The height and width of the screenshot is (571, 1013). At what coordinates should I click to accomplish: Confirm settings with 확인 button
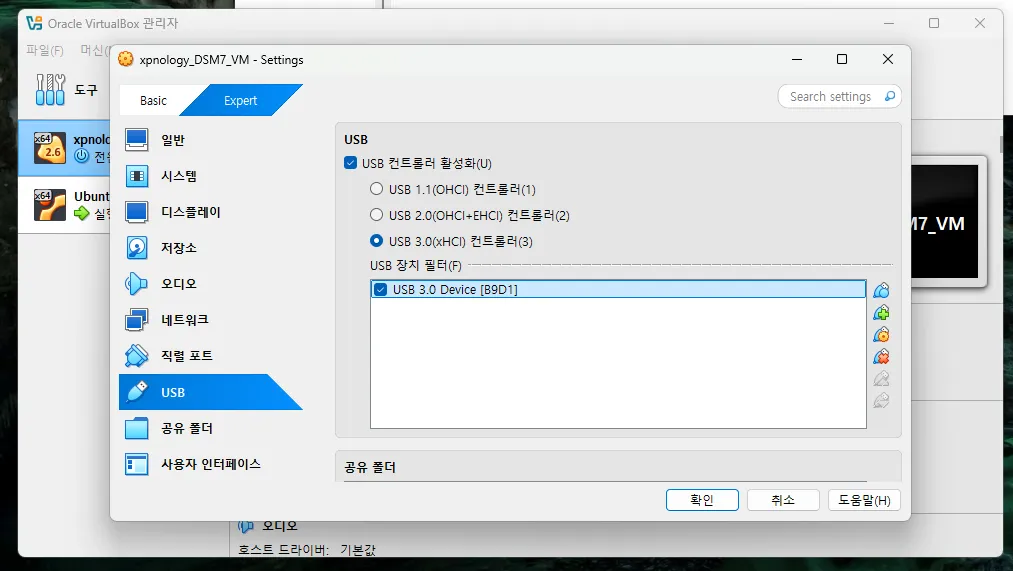point(702,500)
